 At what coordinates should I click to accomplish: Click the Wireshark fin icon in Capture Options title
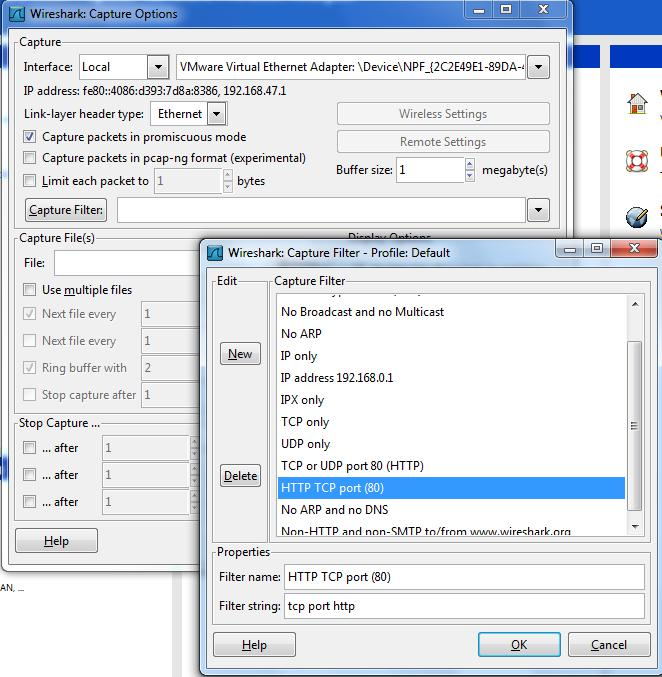coord(17,14)
